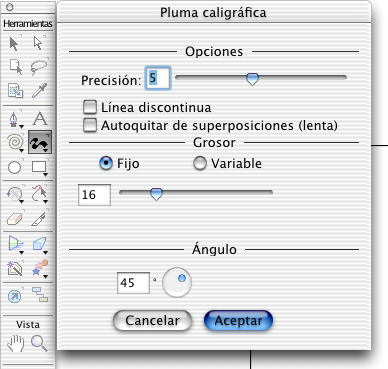This screenshot has width=388, height=369.
Task: Select the black arrow selection tool
Action: point(14,44)
